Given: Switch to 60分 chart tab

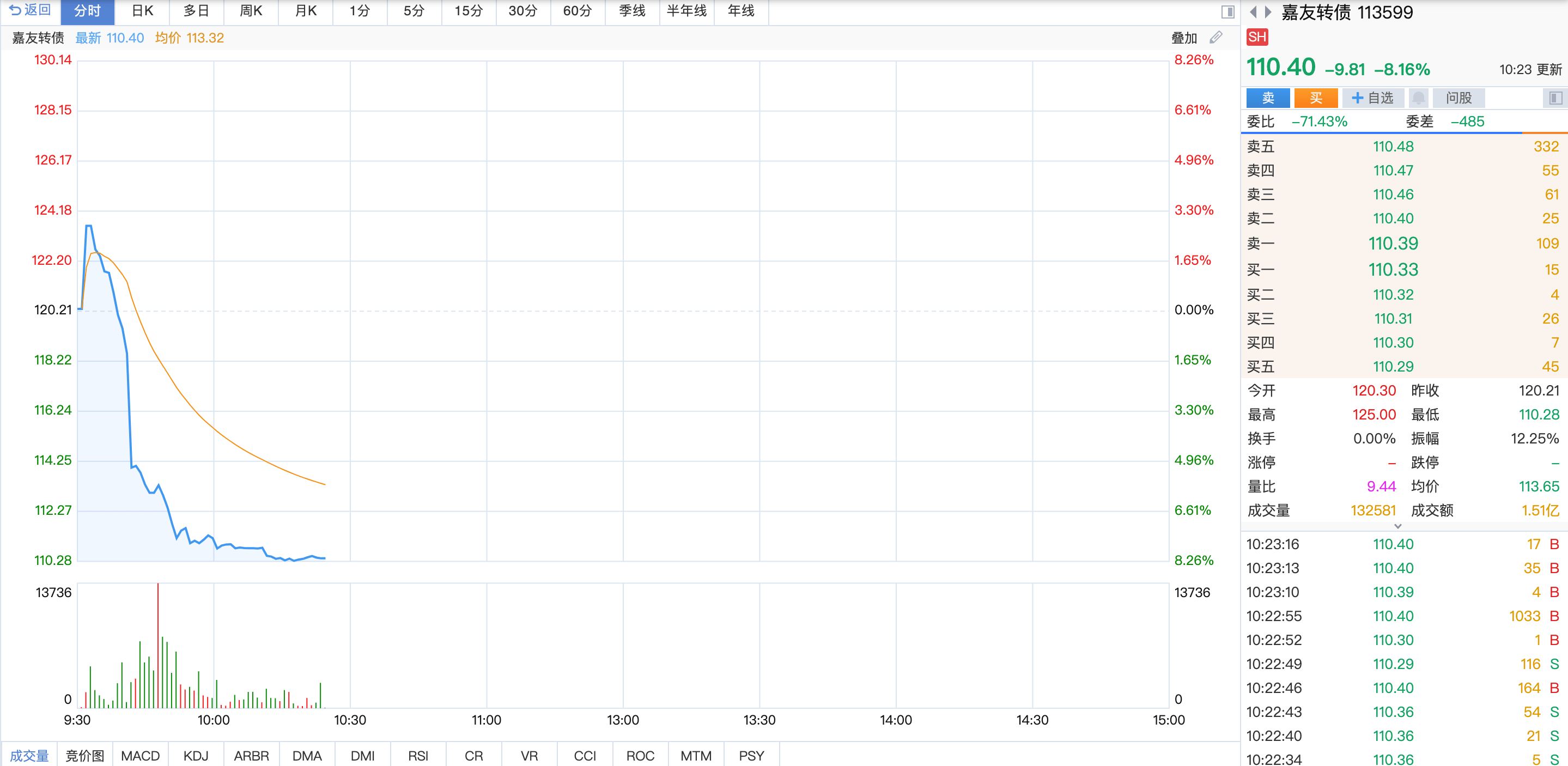Looking at the screenshot, I should [578, 11].
